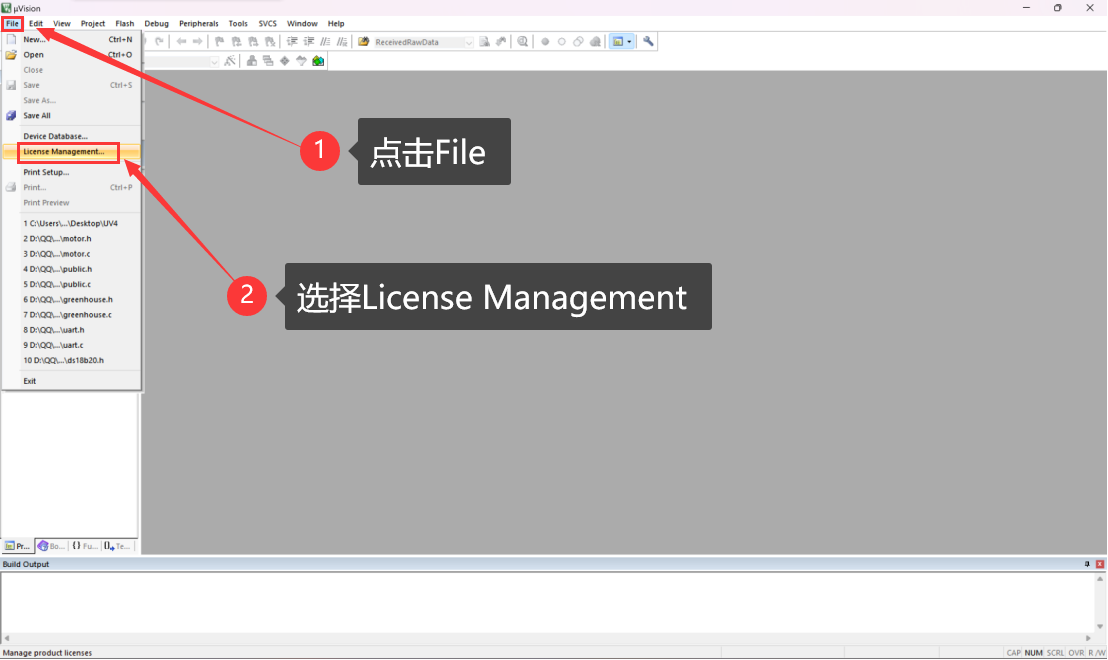Image resolution: width=1108 pixels, height=660 pixels.
Task: Click the manage run-time environment diamond icon
Action: pos(285,61)
